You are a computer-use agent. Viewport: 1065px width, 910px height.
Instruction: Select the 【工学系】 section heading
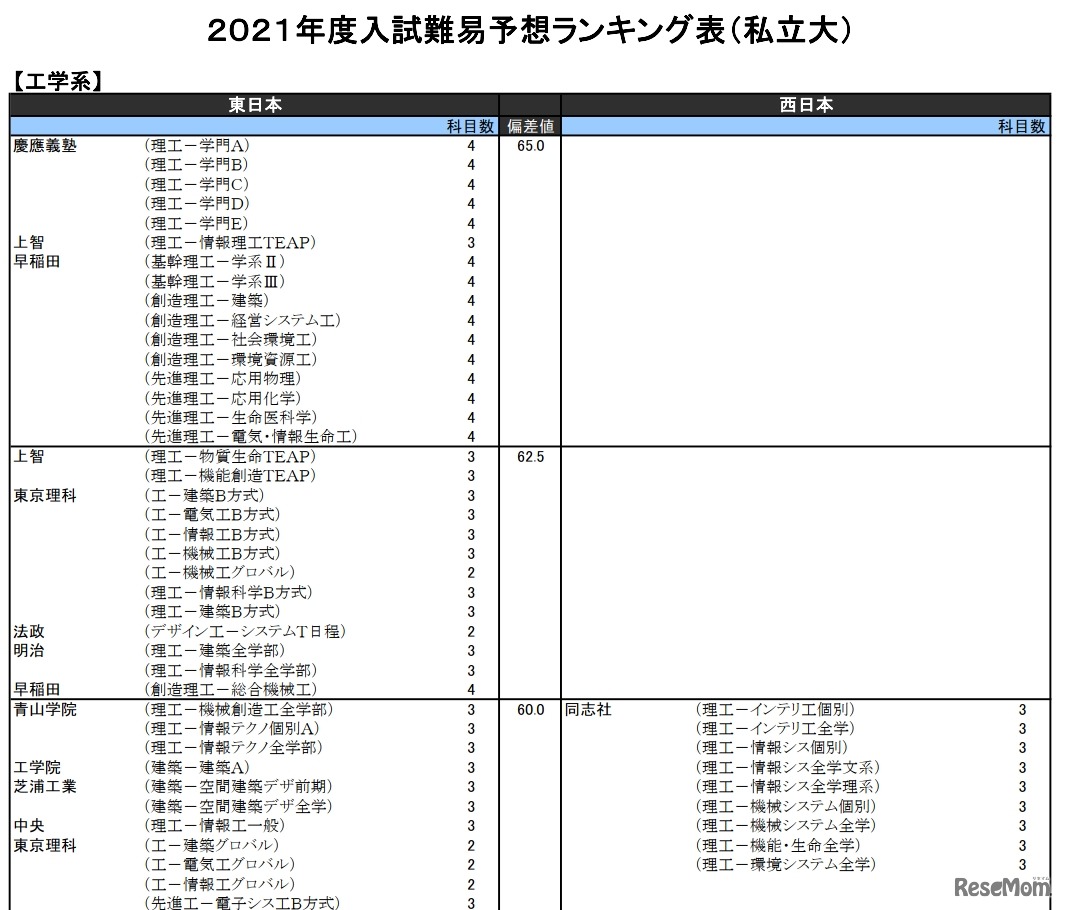58,81
